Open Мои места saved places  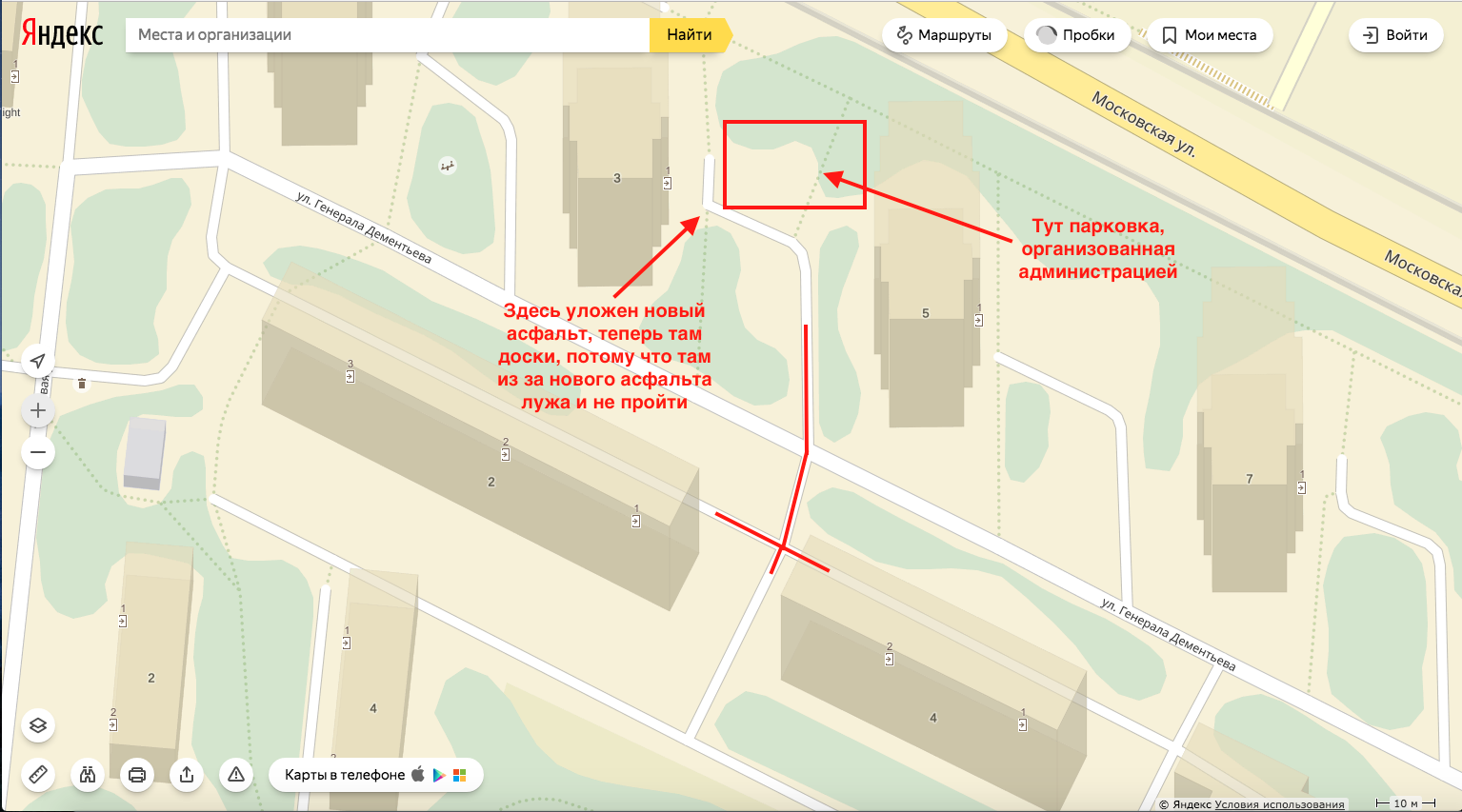[1209, 35]
